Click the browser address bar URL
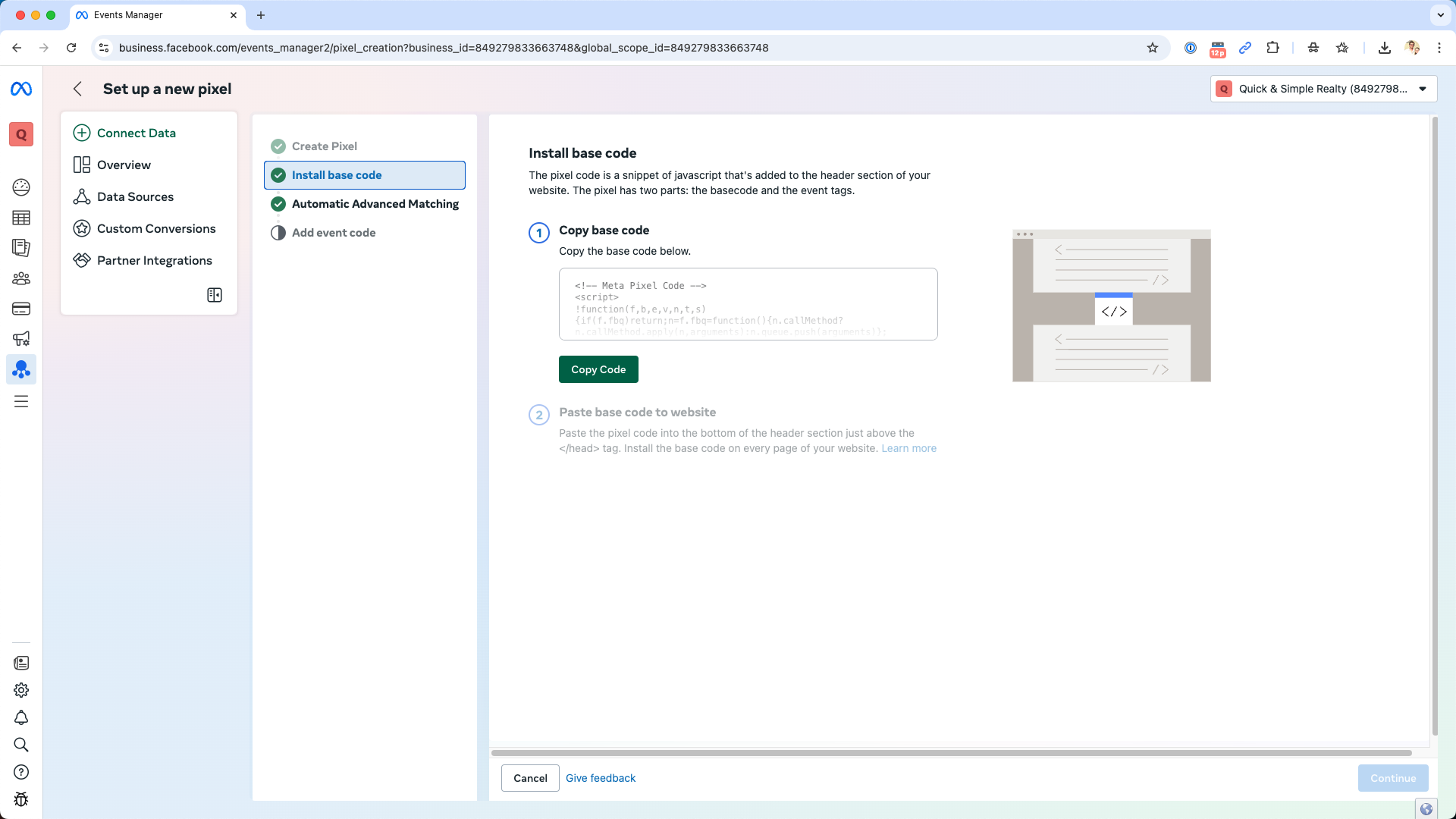 pos(444,48)
